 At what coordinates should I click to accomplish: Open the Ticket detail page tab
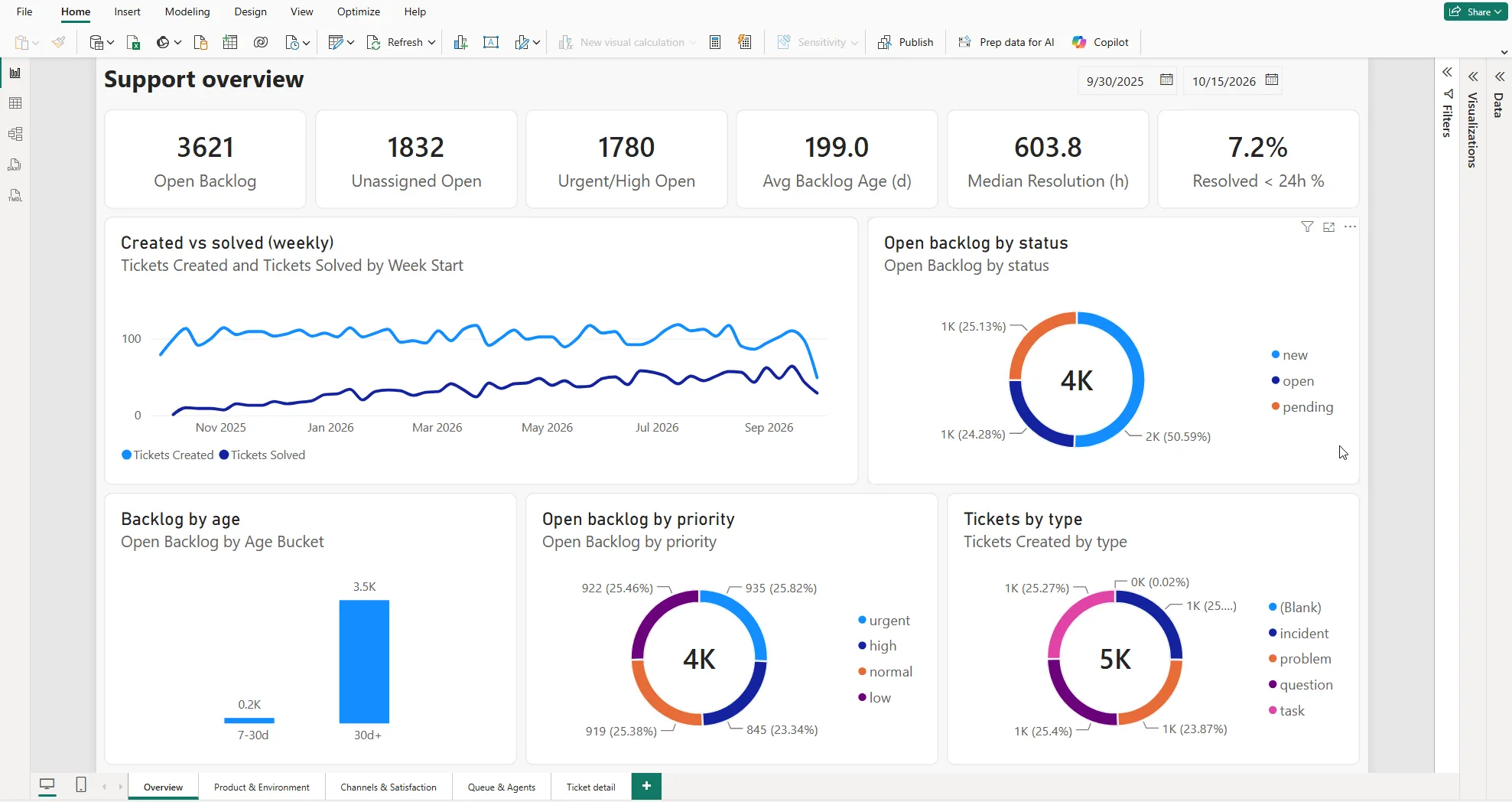[x=591, y=787]
